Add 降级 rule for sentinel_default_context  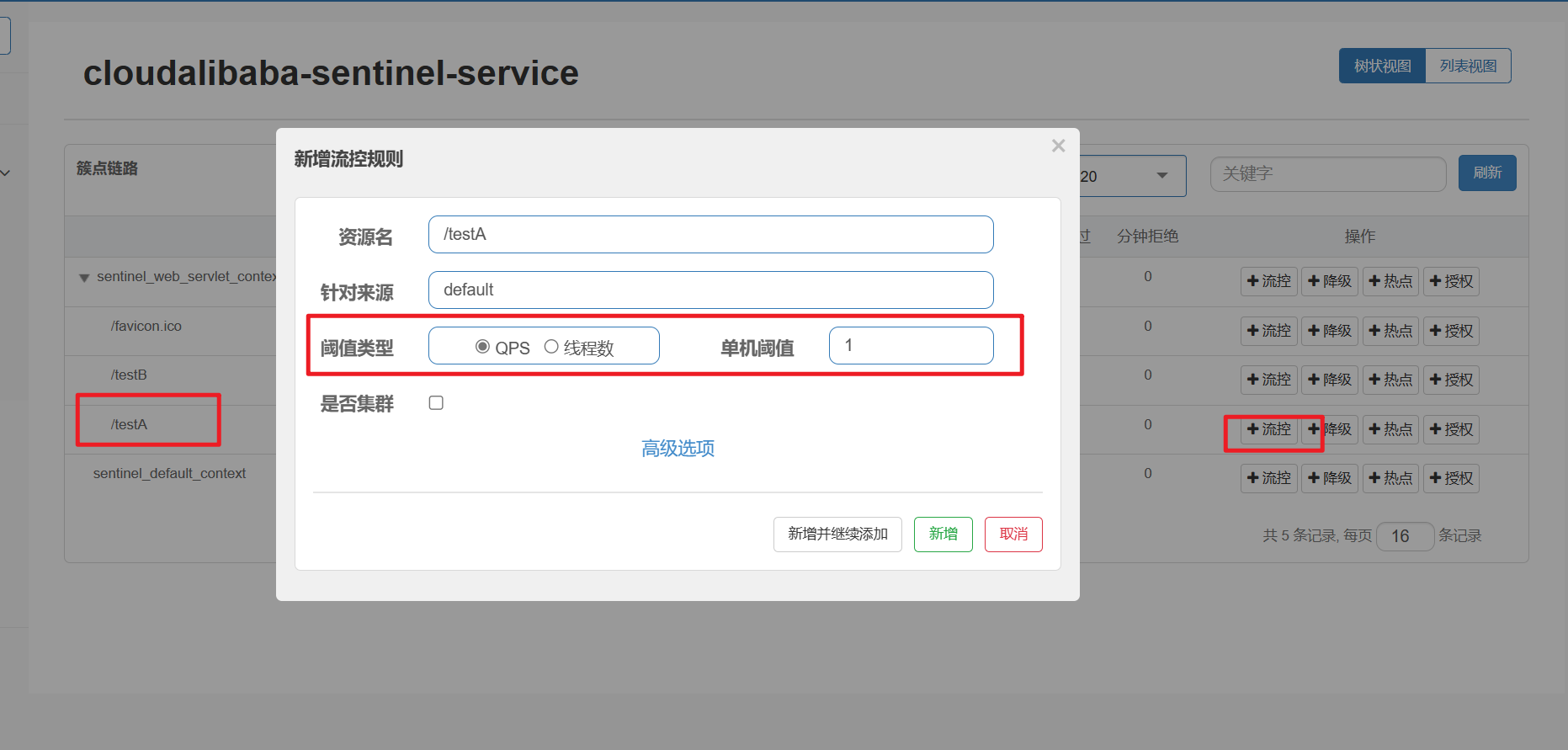(x=1330, y=478)
